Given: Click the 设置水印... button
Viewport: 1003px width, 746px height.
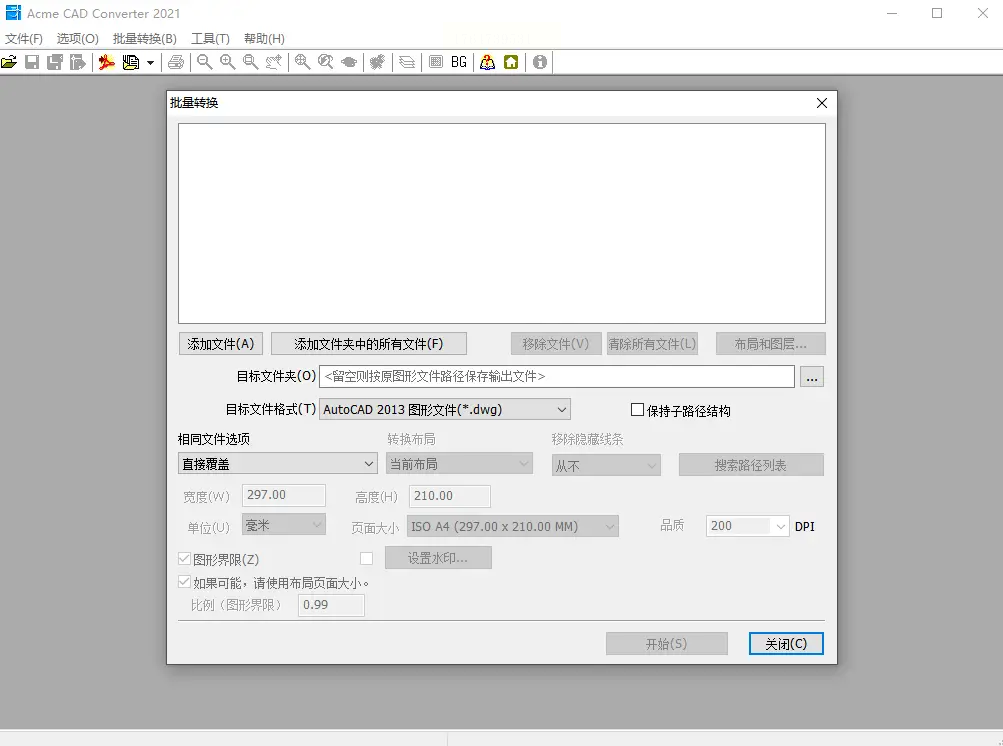Looking at the screenshot, I should coord(438,558).
